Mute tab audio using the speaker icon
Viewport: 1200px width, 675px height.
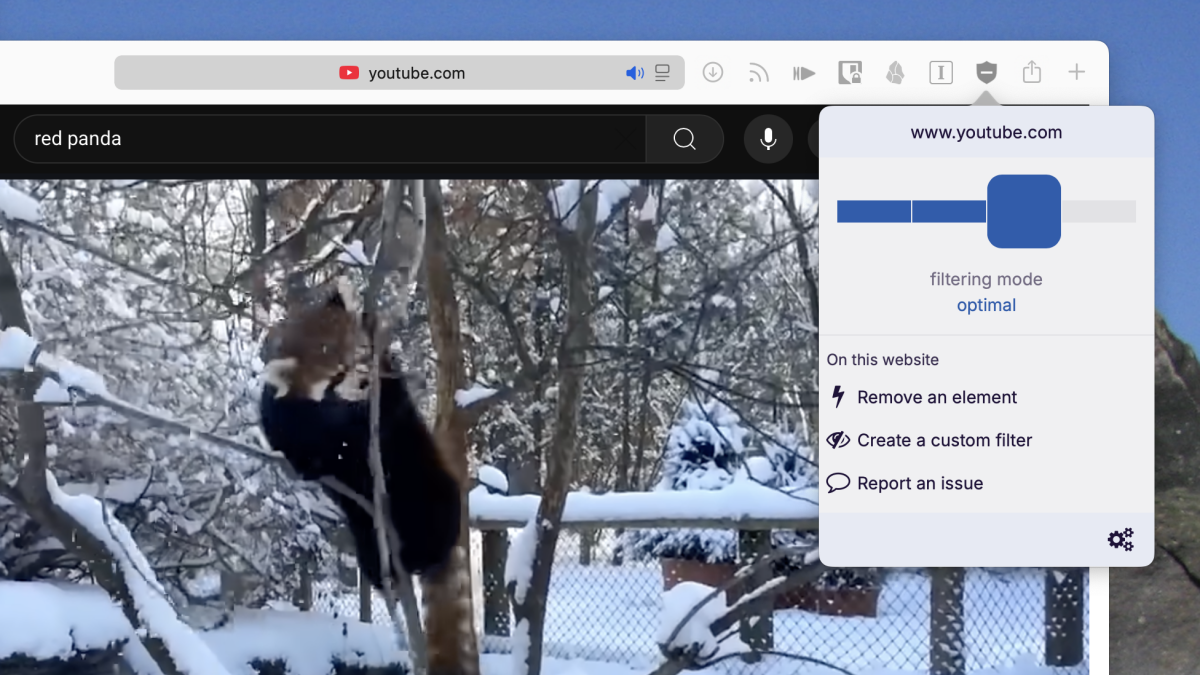(634, 72)
